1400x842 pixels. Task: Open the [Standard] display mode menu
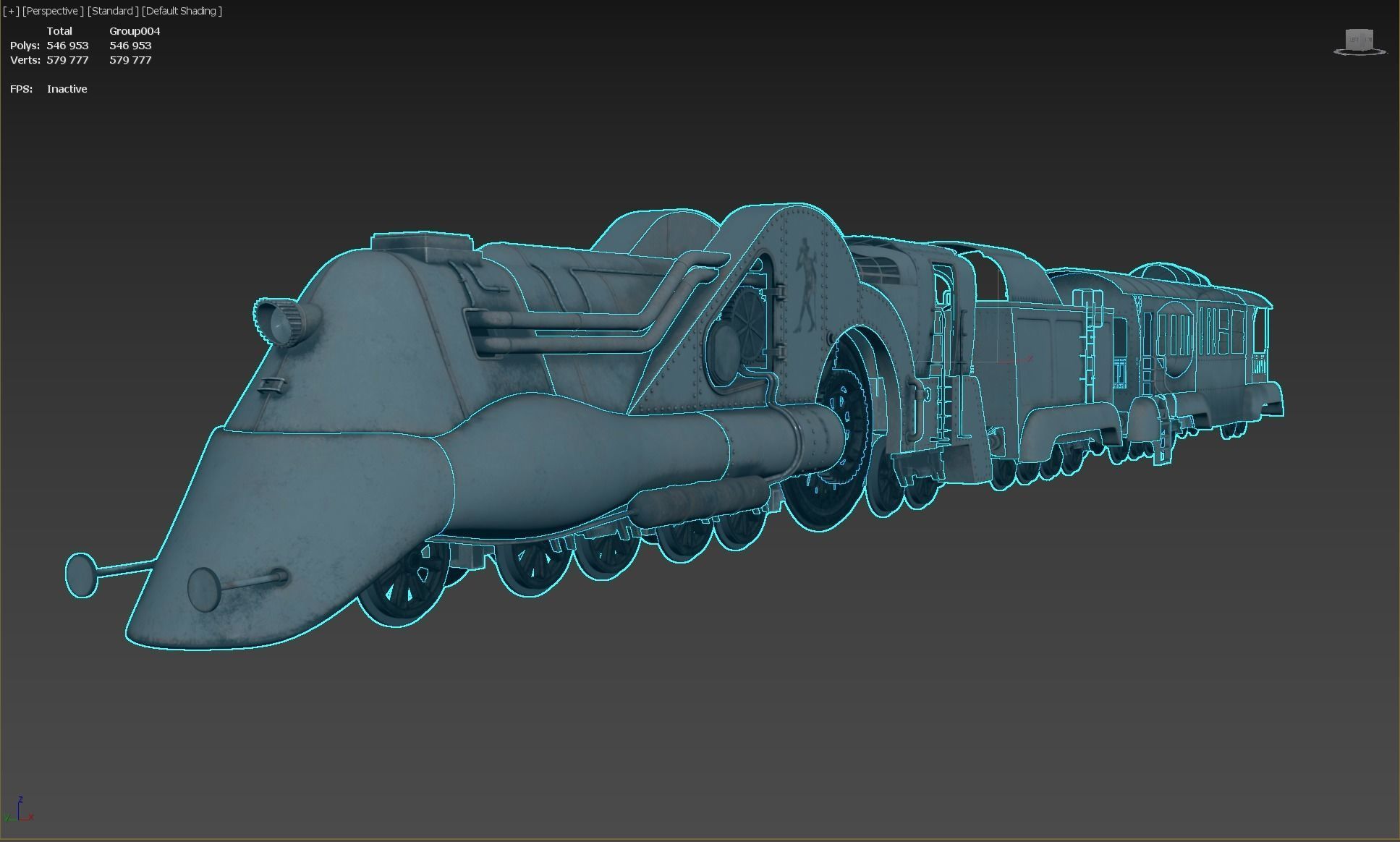pyautogui.click(x=111, y=11)
